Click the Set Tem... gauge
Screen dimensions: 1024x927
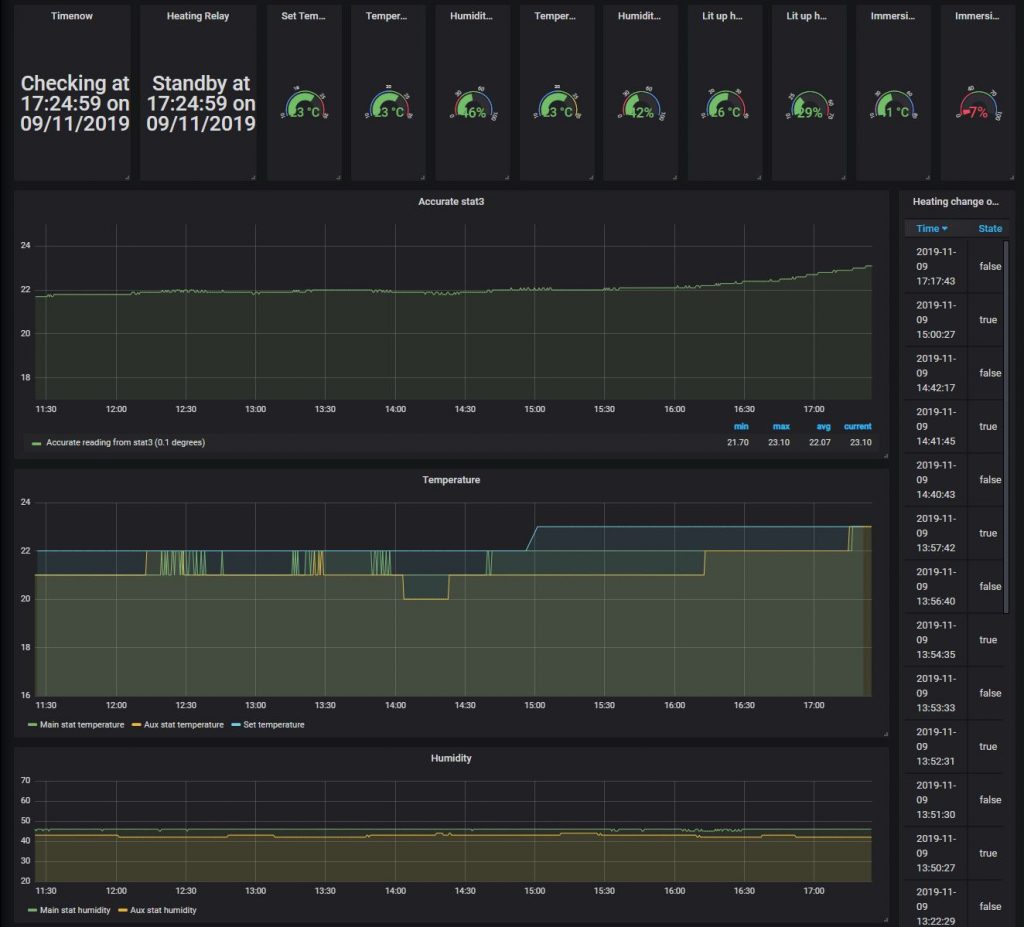[305, 106]
